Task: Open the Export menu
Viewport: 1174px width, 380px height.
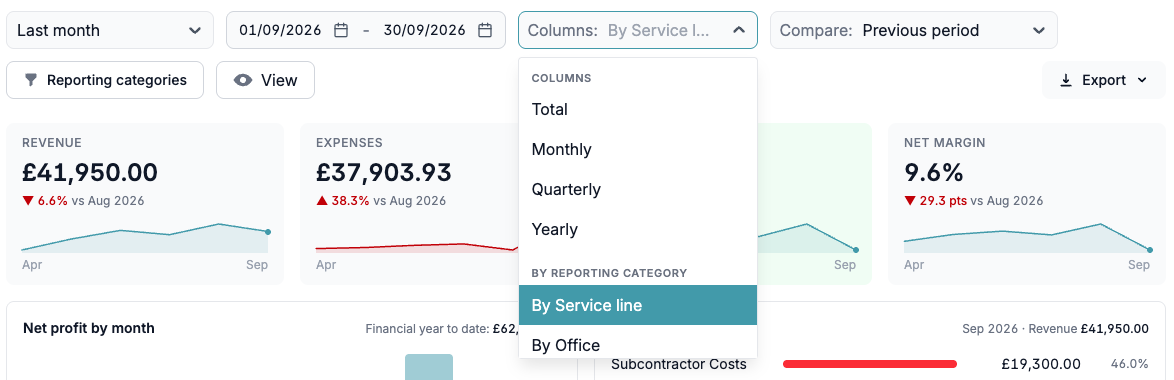Action: click(x=1104, y=80)
